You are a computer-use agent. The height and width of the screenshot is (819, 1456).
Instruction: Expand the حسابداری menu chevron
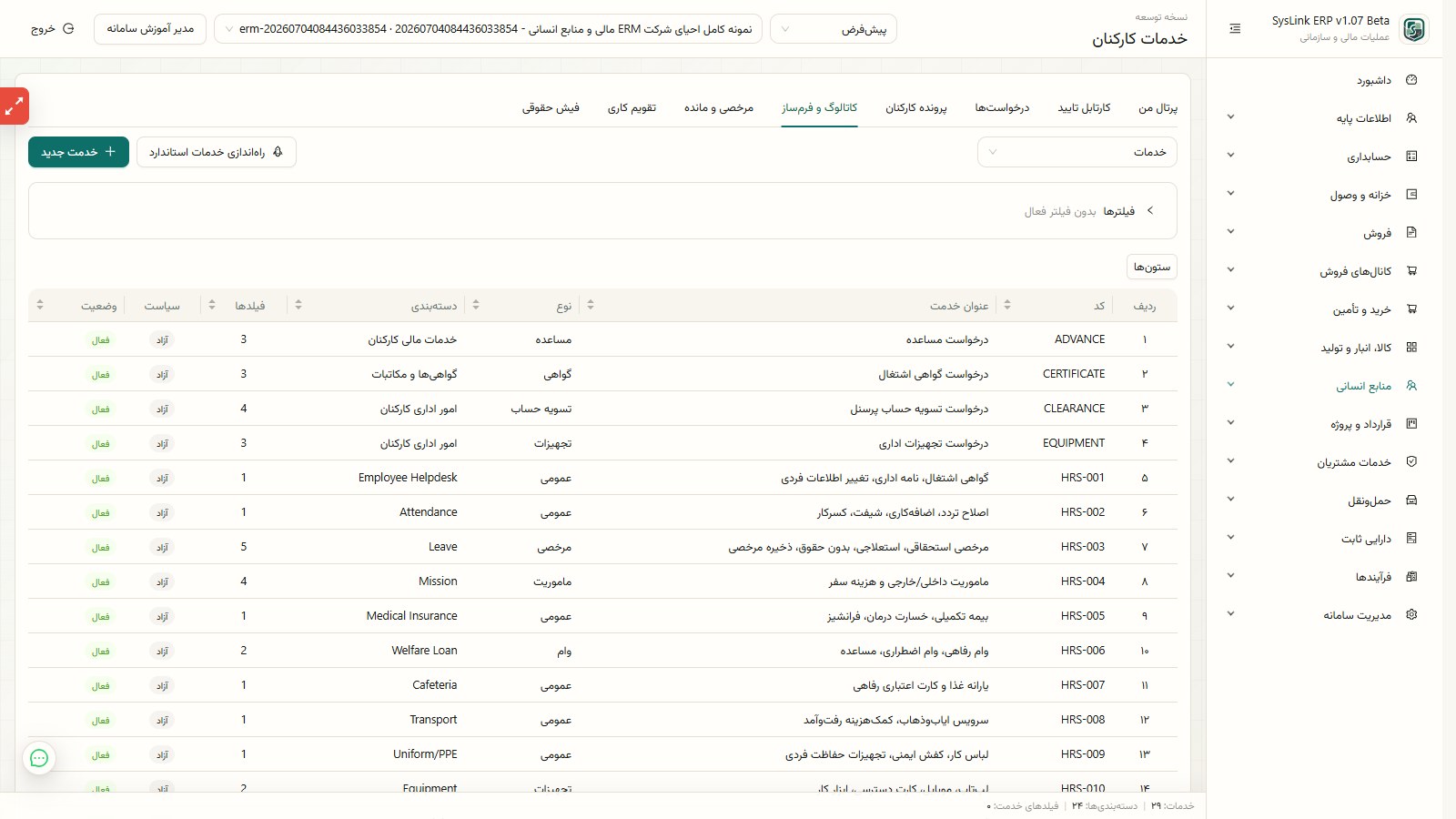1230,156
